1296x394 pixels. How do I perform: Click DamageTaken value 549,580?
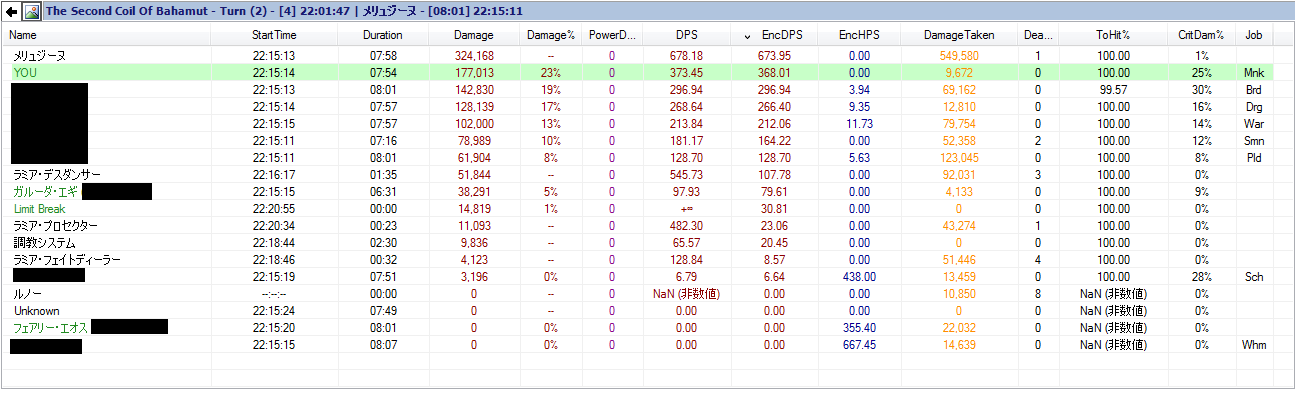959,56
